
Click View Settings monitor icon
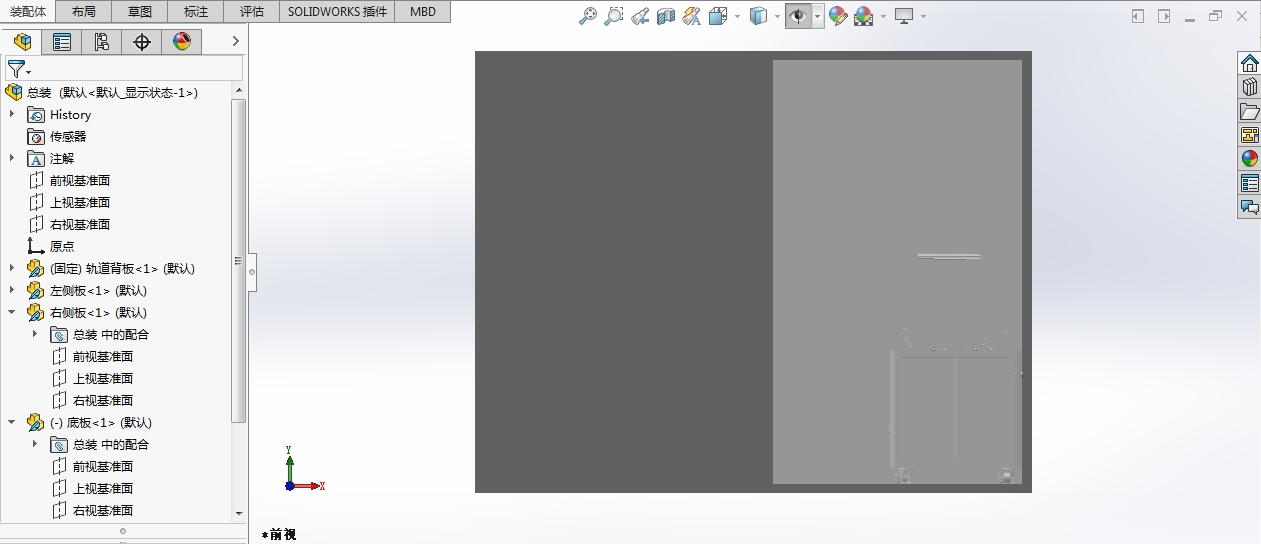pos(905,16)
